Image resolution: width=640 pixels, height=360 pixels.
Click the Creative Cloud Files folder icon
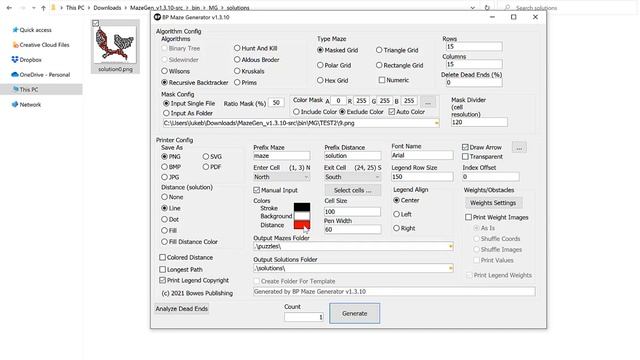(x=15, y=45)
